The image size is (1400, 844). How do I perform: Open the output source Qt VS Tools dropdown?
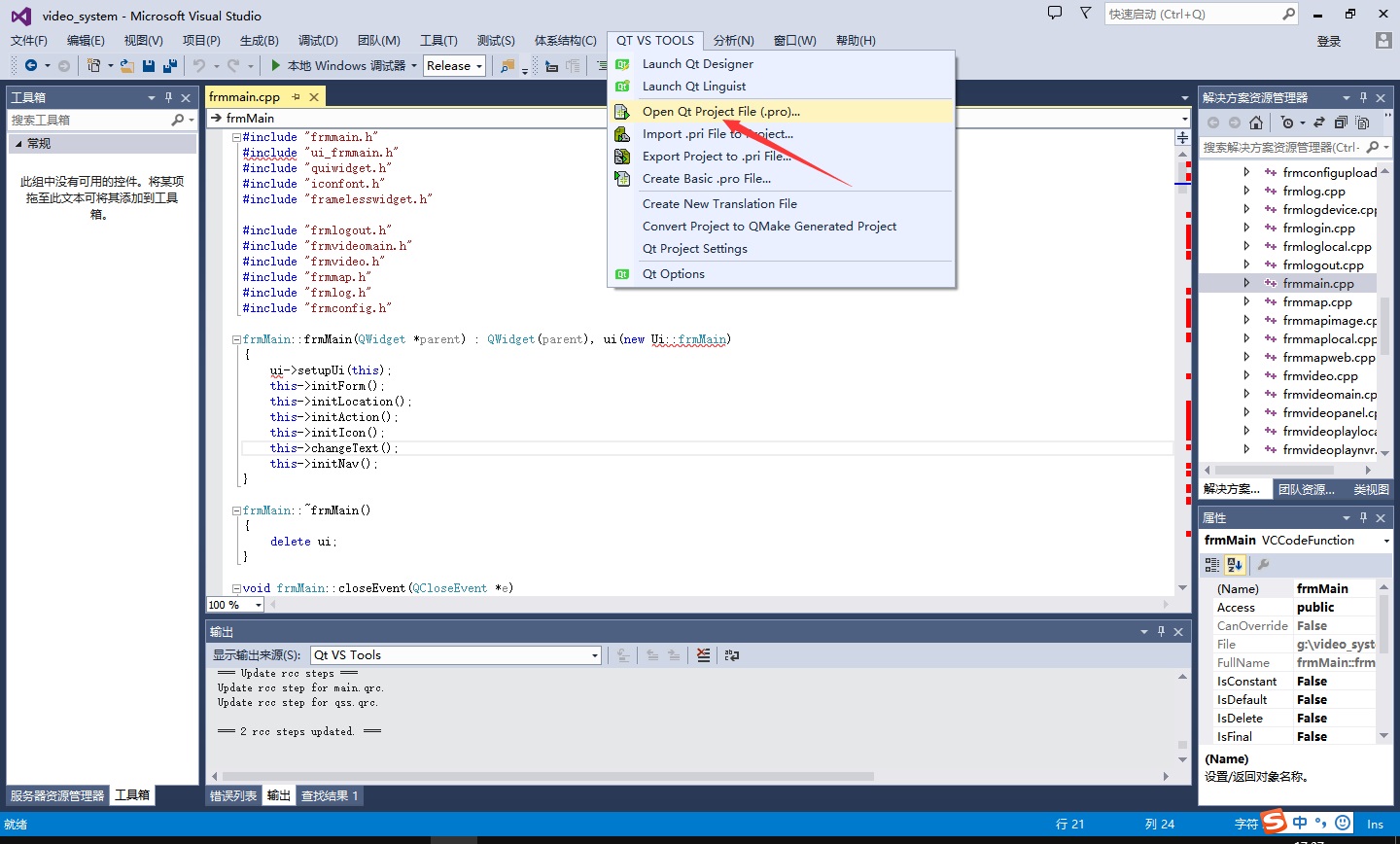click(x=456, y=655)
